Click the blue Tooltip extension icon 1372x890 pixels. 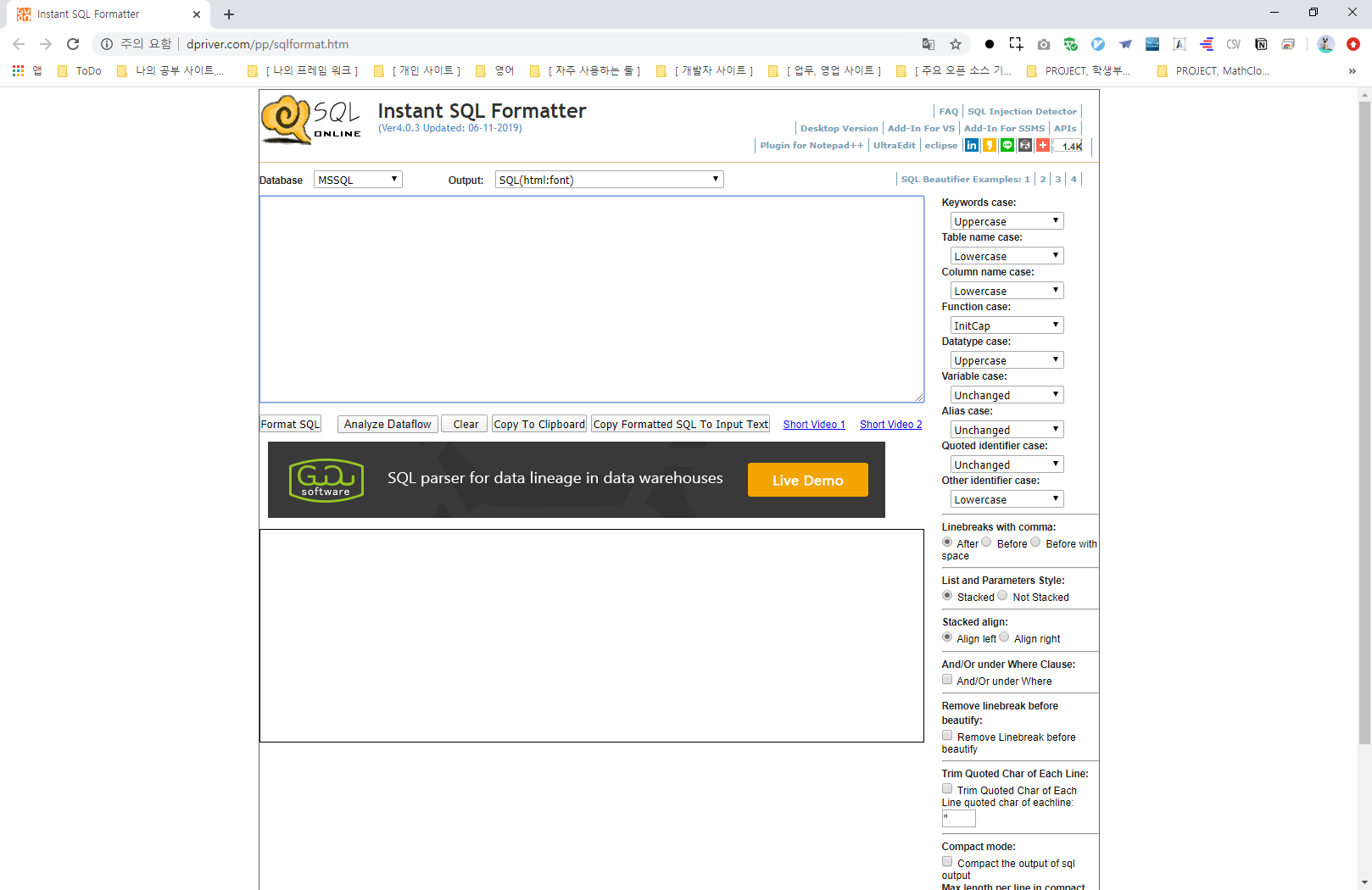tap(1152, 44)
